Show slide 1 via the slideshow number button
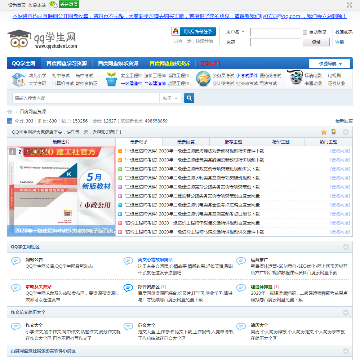The image size is (360, 360). click(x=12, y=152)
